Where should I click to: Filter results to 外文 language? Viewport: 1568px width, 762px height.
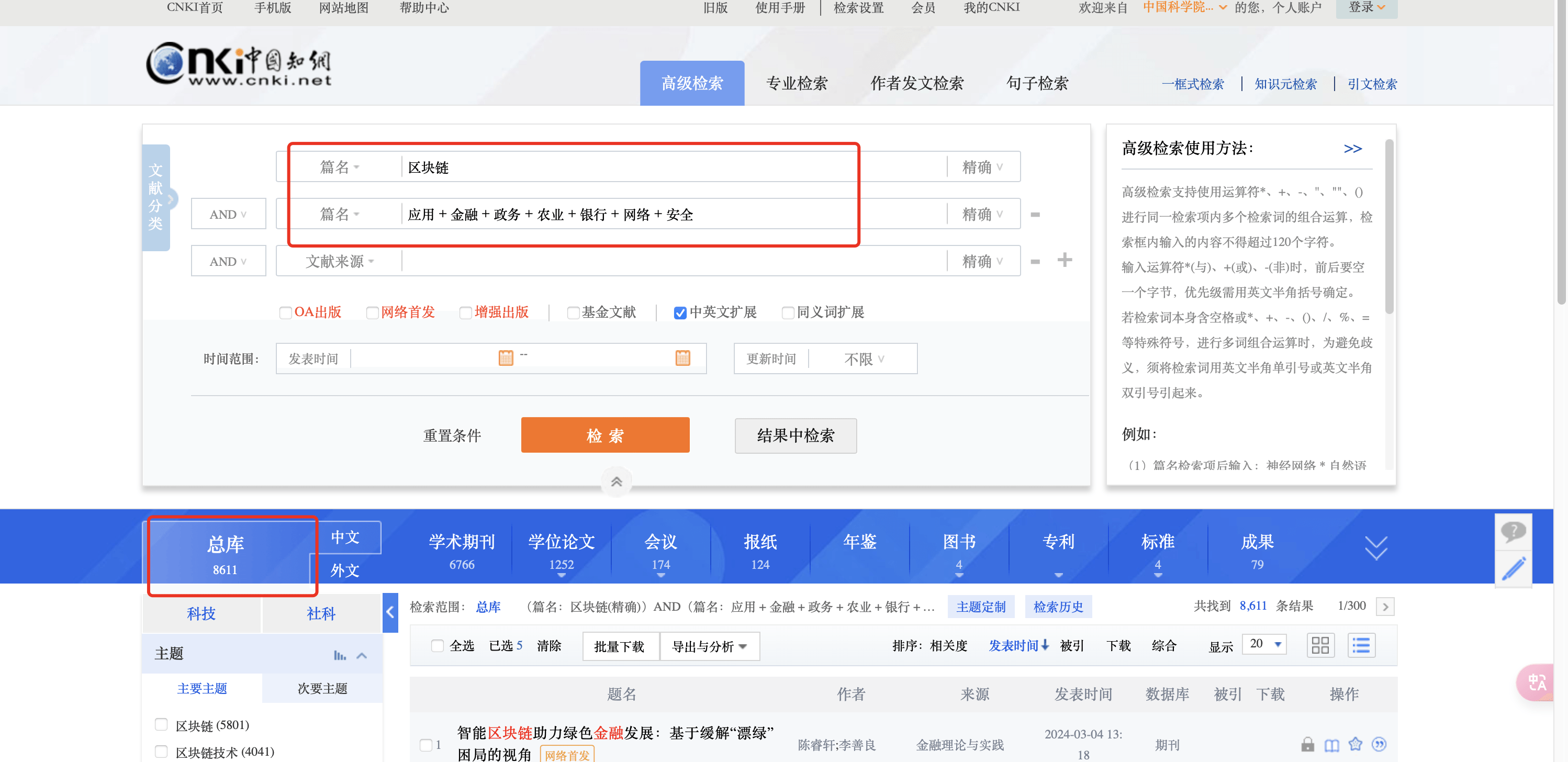click(x=344, y=570)
